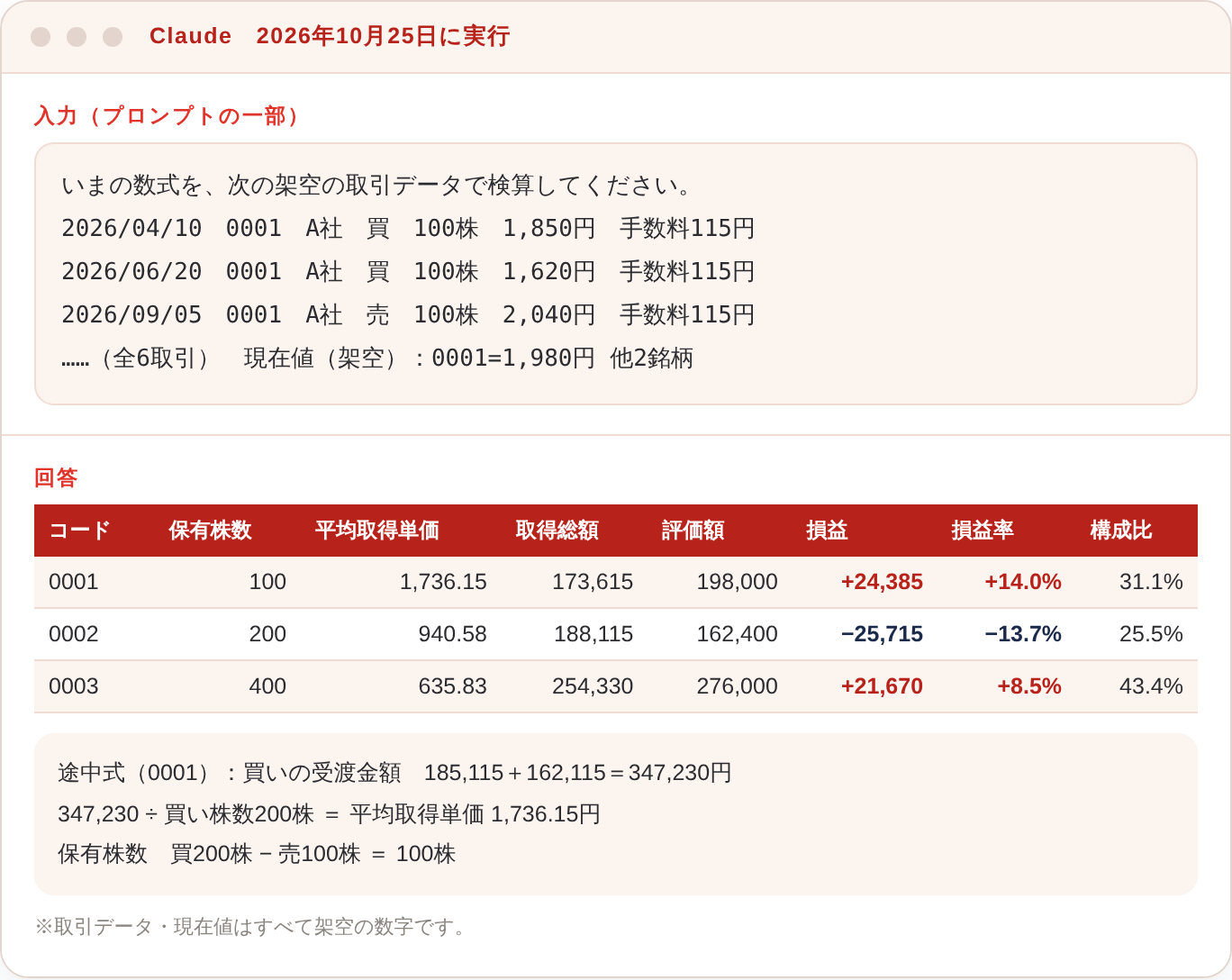
Task: Select the code cell 0001 in the table
Action: [74, 582]
